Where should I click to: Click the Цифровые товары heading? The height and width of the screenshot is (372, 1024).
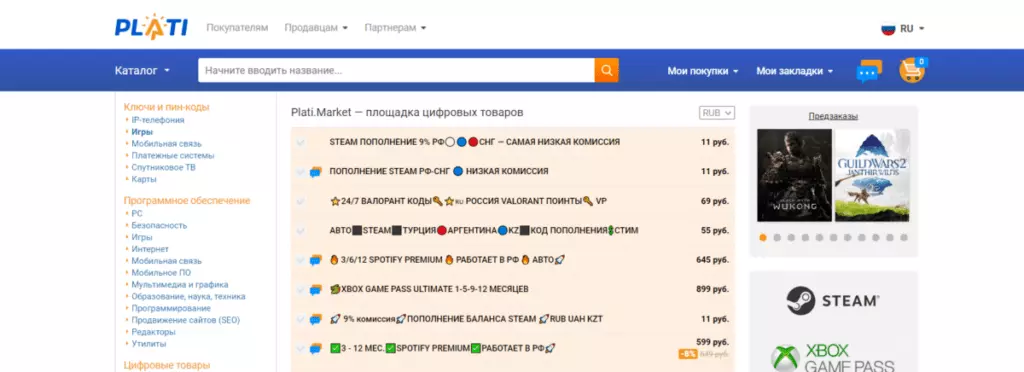pyautogui.click(x=167, y=365)
